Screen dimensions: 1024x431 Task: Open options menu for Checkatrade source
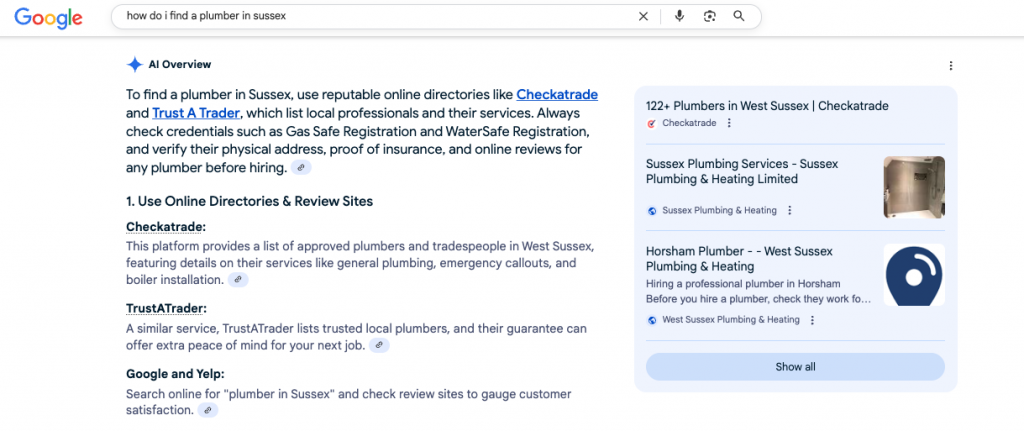click(729, 123)
